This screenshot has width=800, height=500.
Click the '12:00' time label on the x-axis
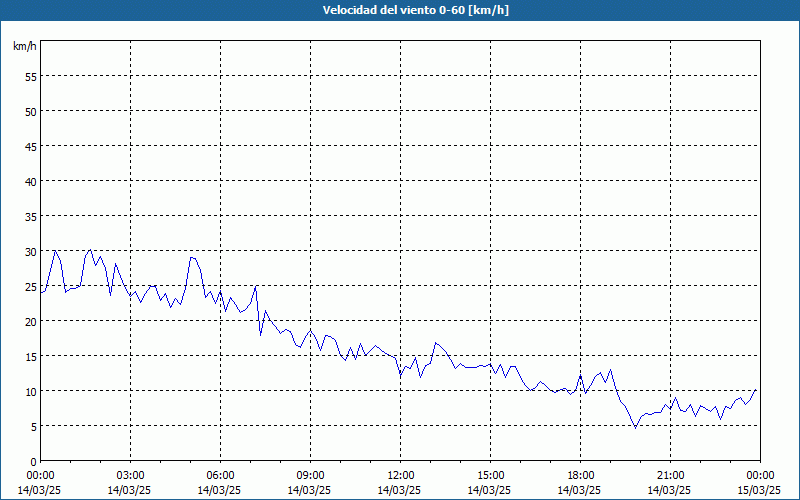coord(401,476)
